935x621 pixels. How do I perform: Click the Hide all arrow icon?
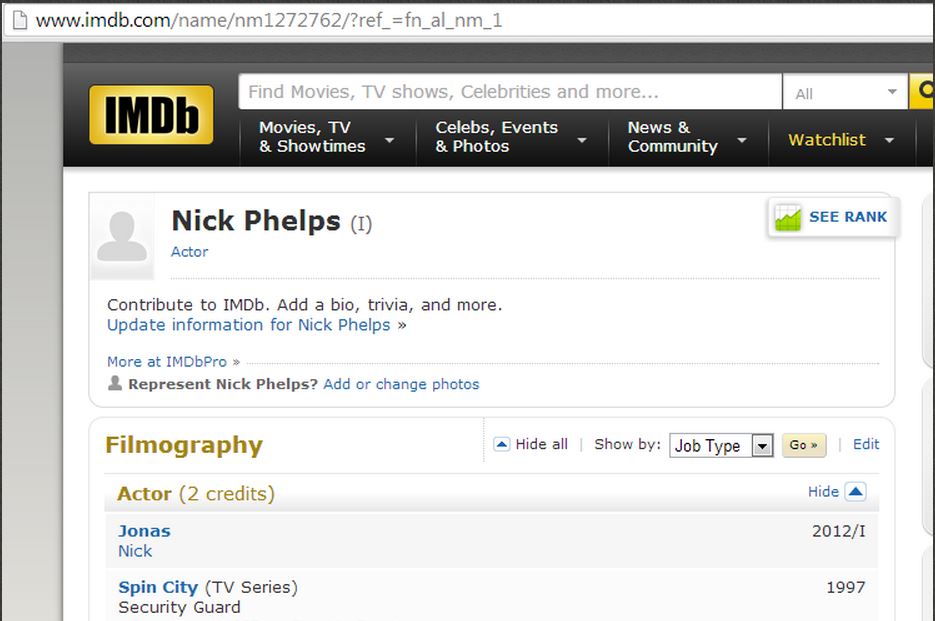click(x=501, y=444)
